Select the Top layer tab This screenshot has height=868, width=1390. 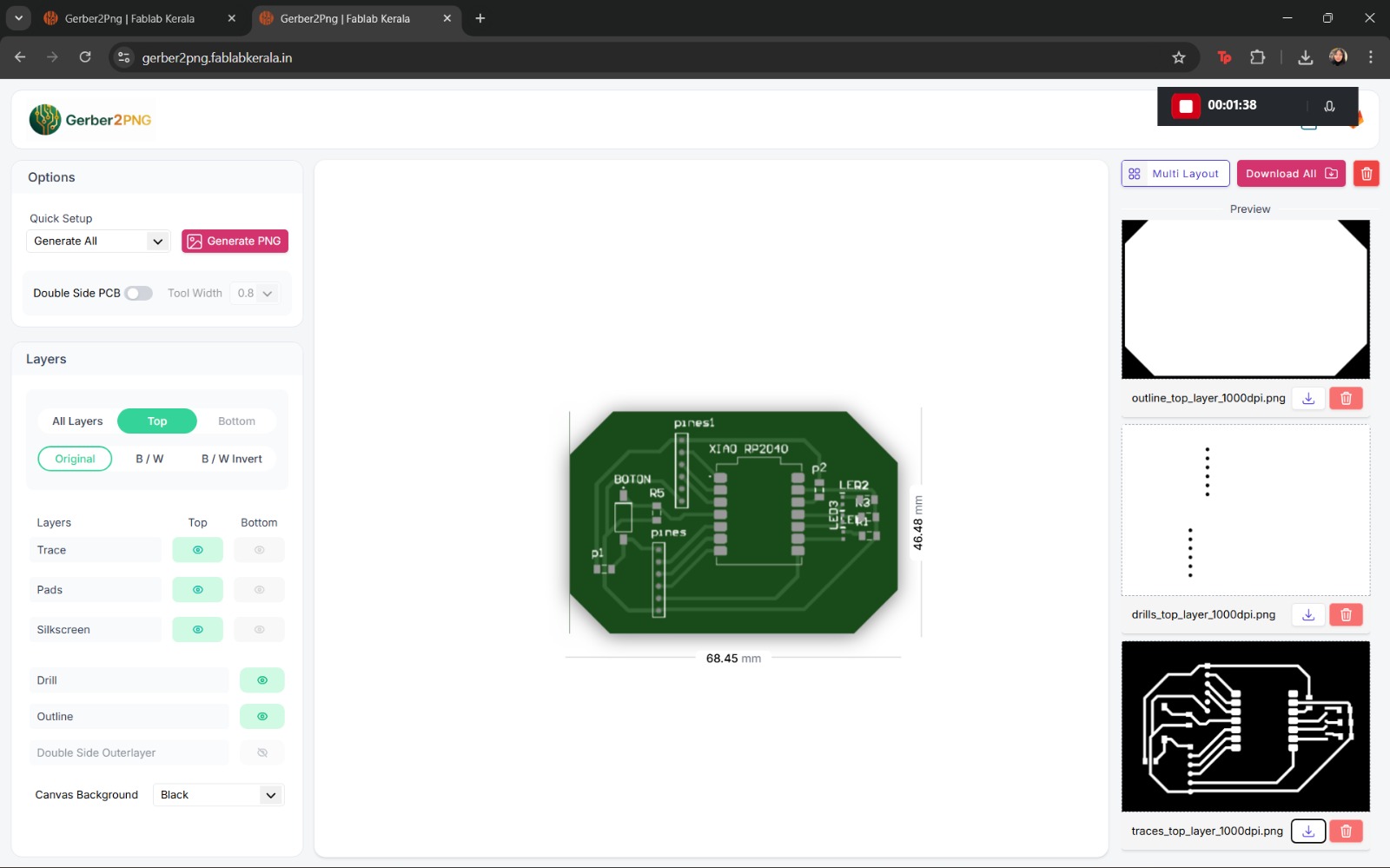157,421
